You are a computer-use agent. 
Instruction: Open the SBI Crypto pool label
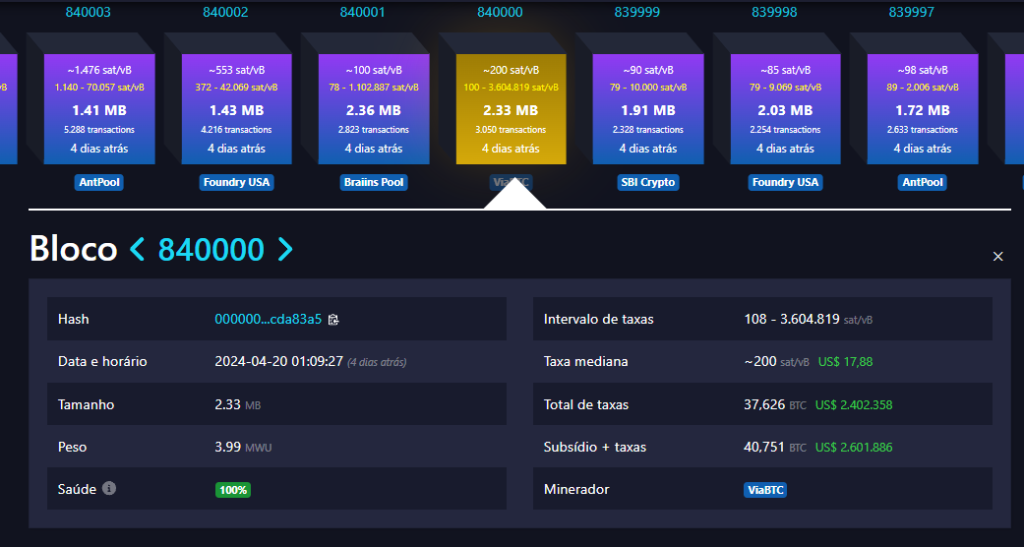pyautogui.click(x=648, y=182)
